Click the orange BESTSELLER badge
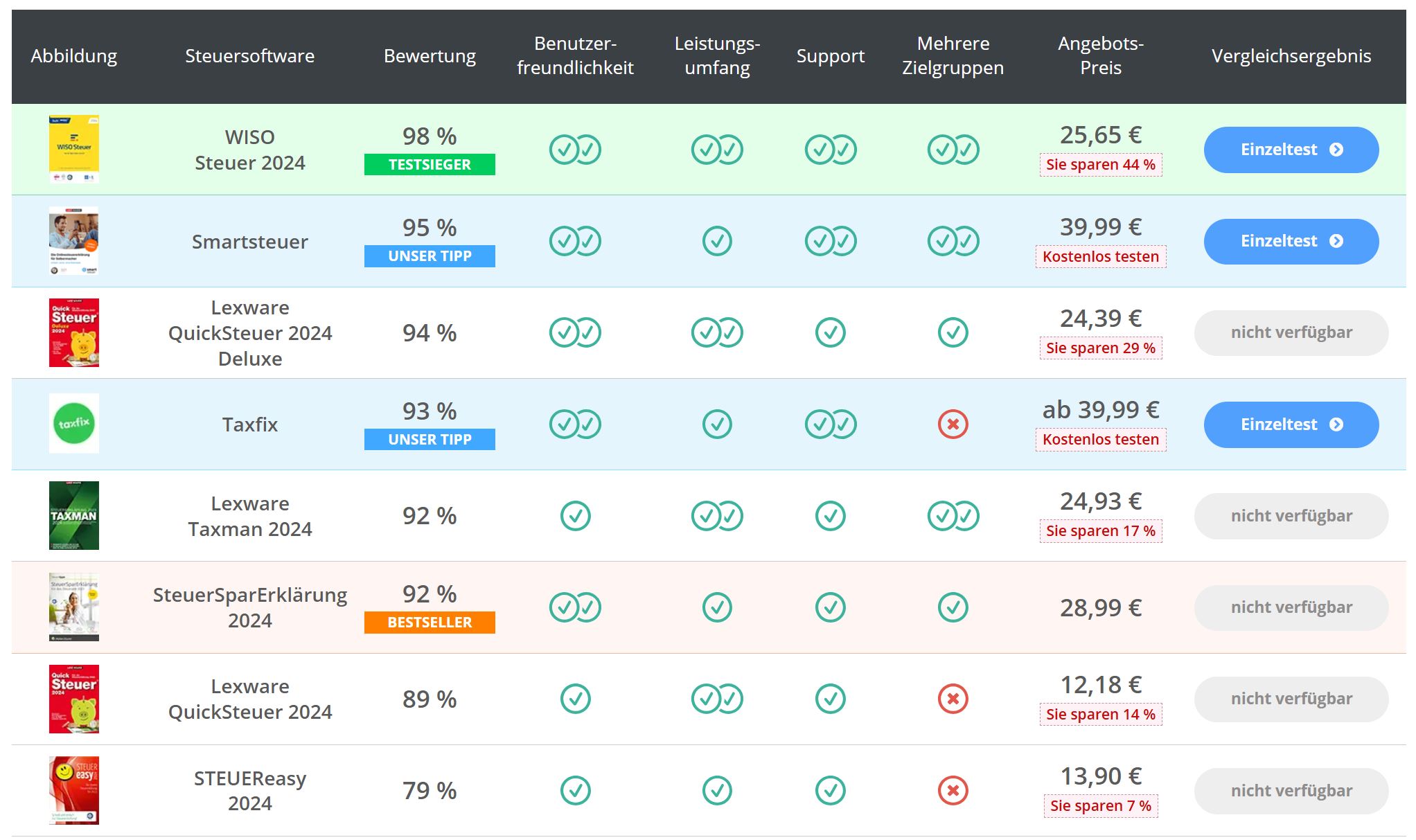1416x840 pixels. (430, 623)
